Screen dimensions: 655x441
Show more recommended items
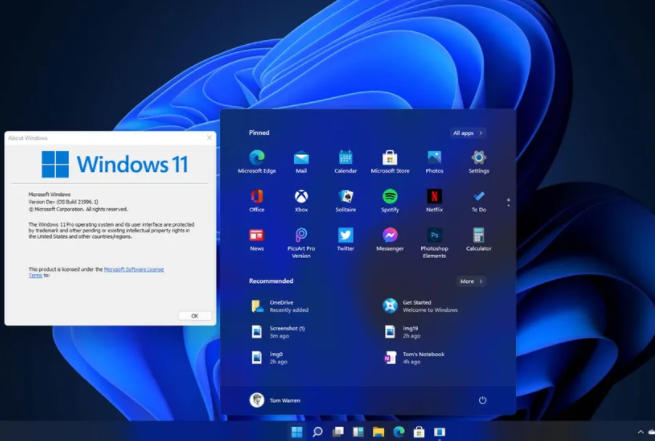point(471,281)
